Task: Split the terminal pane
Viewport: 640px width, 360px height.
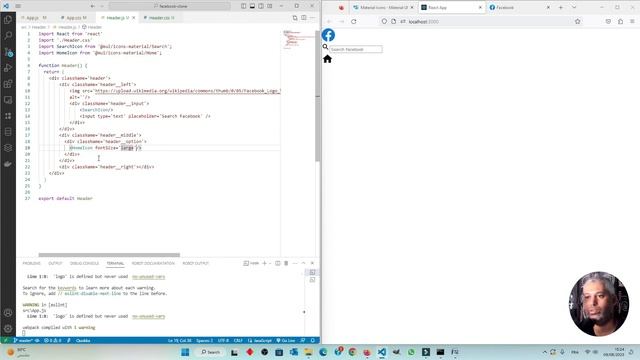Action: click(x=278, y=263)
